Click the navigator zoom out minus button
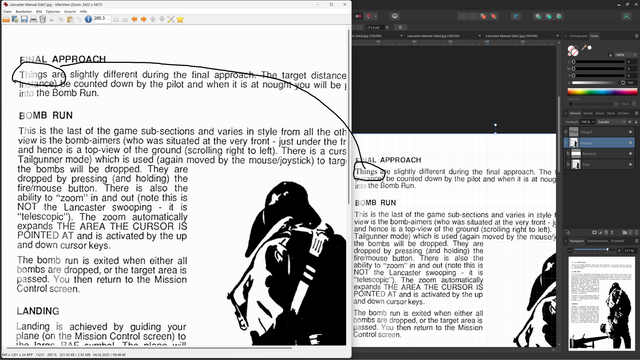640x360 pixels. 570,250
